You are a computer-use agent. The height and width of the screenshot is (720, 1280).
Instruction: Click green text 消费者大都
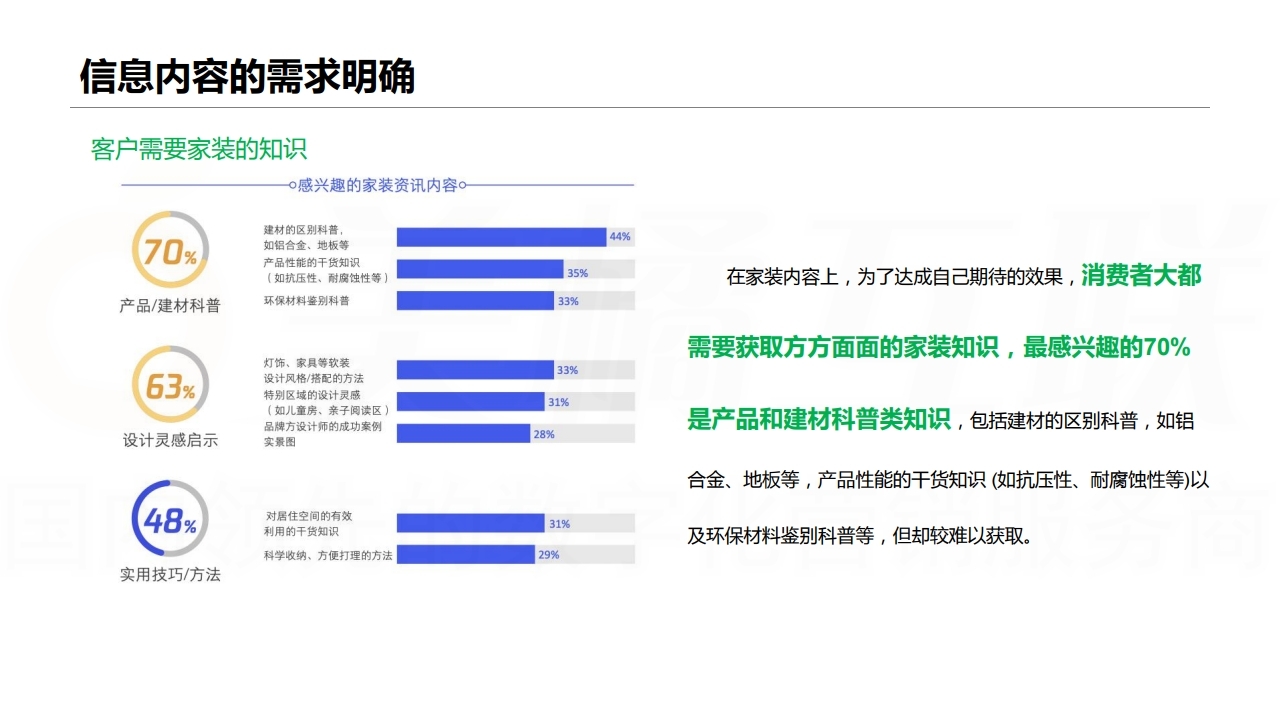(x=1141, y=276)
